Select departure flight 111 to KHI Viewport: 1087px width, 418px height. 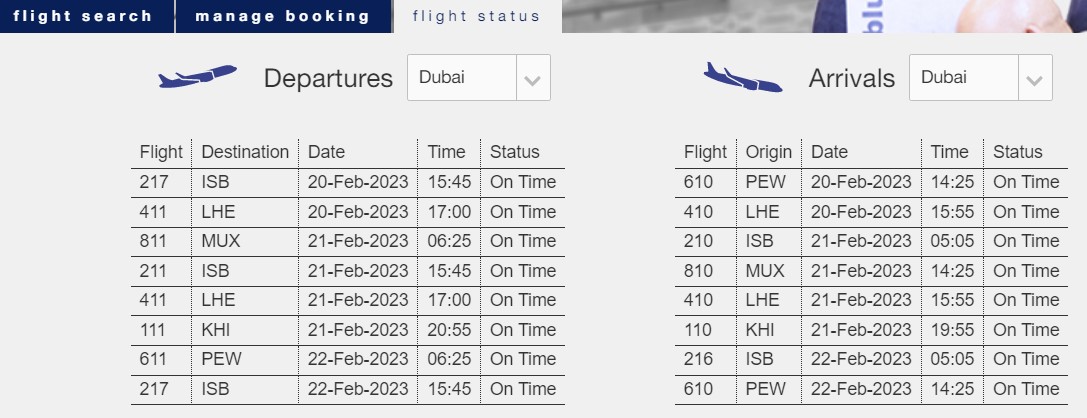[348, 330]
